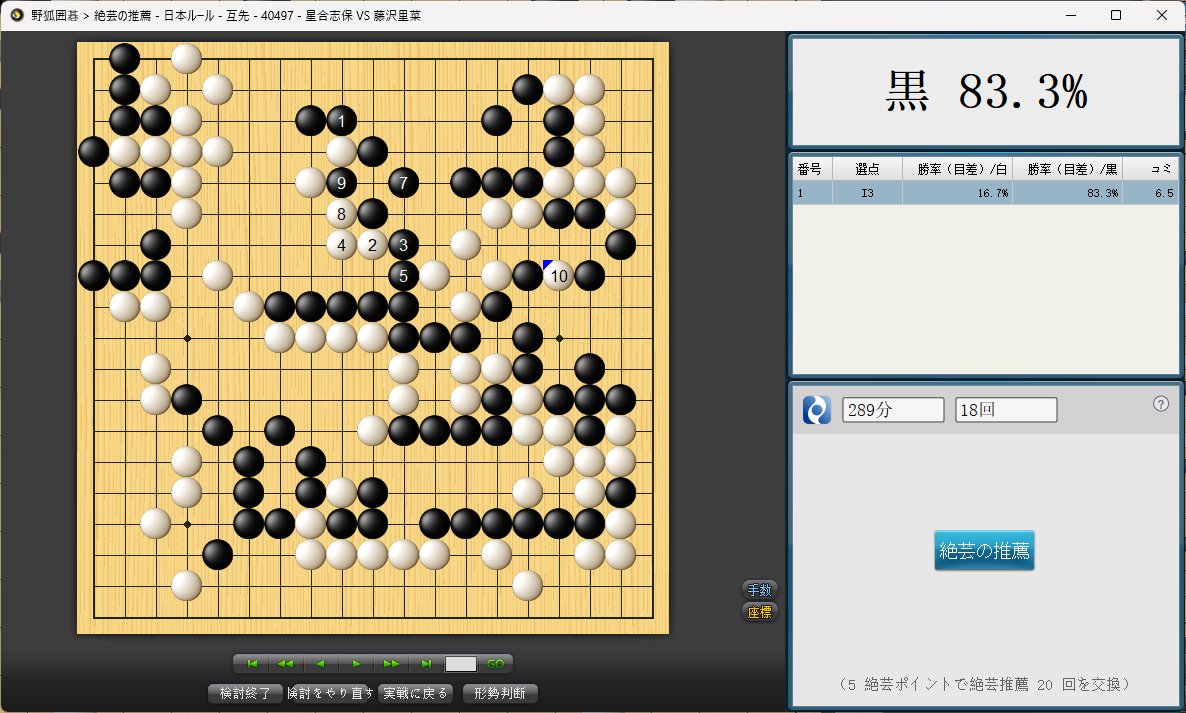1186x713 pixels.
Task: Open the help question-mark icon
Action: pos(1161,404)
